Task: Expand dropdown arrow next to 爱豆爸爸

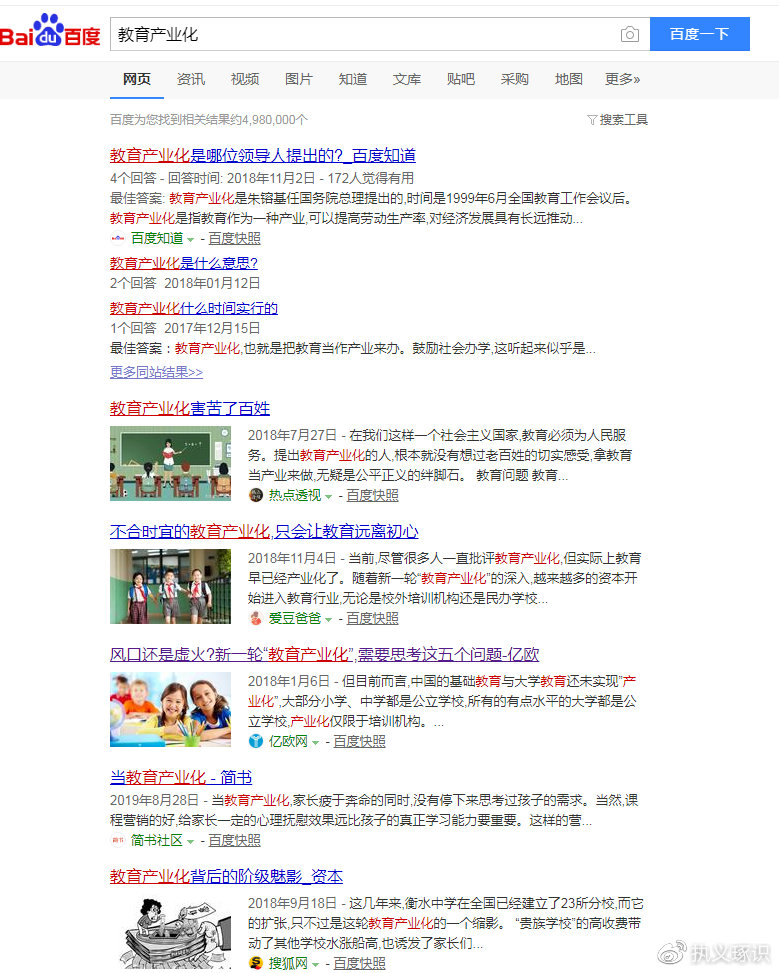Action: (328, 619)
